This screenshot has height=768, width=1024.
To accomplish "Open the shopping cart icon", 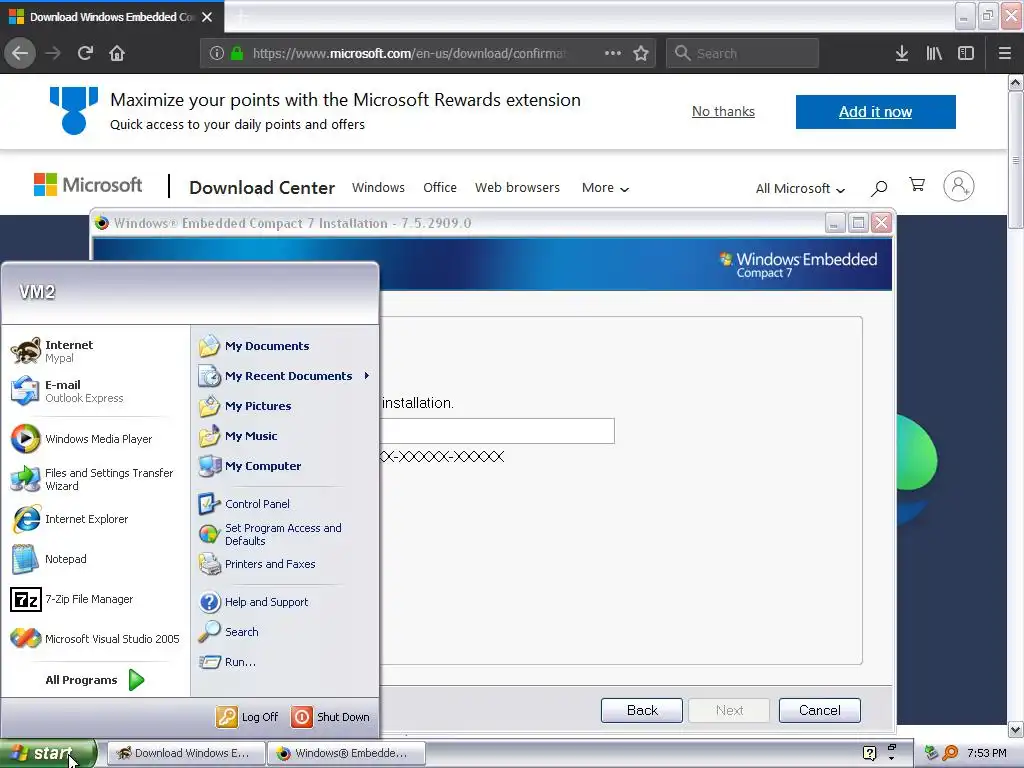I will 917,185.
